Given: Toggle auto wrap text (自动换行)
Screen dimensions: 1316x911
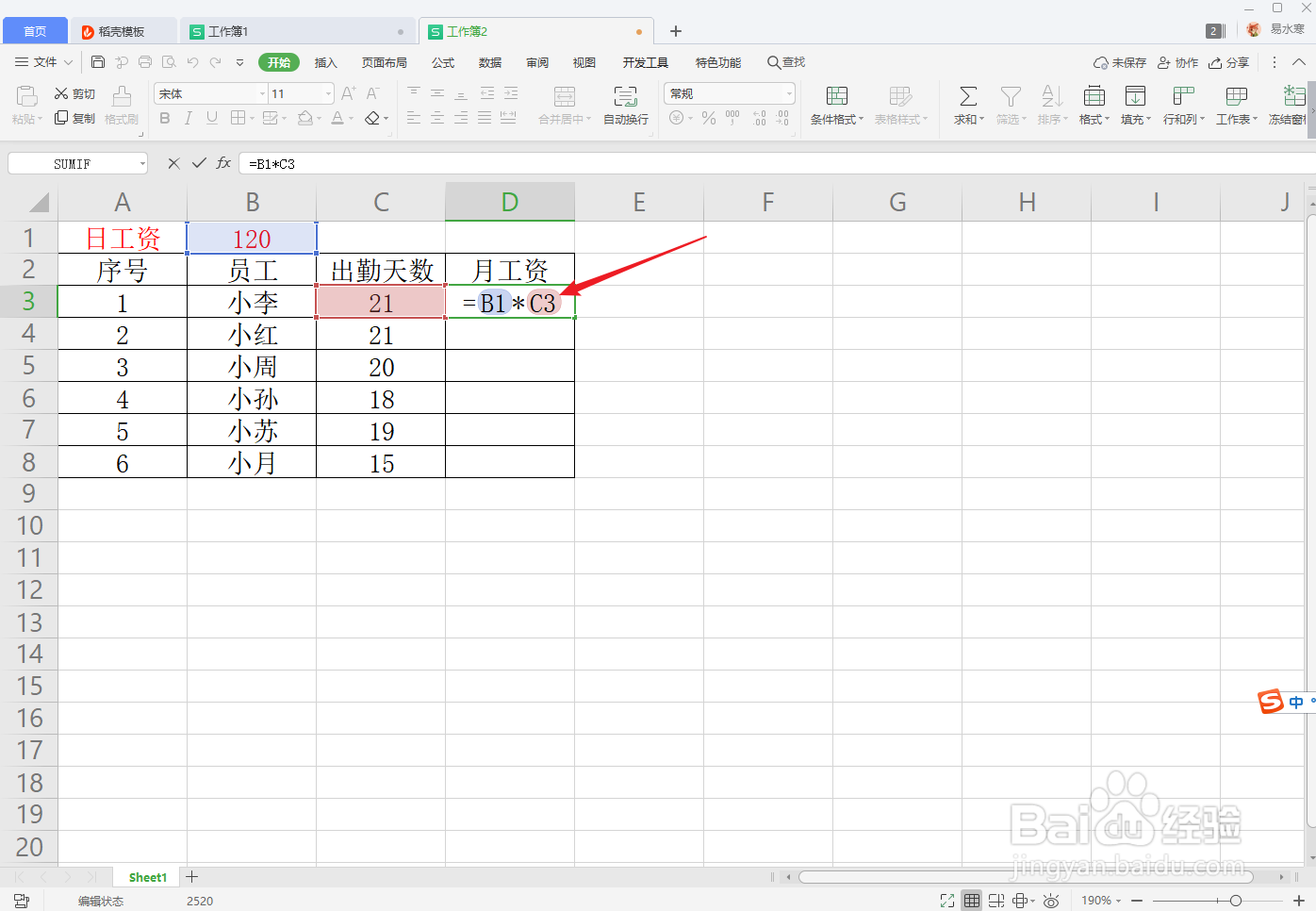Looking at the screenshot, I should click(626, 105).
